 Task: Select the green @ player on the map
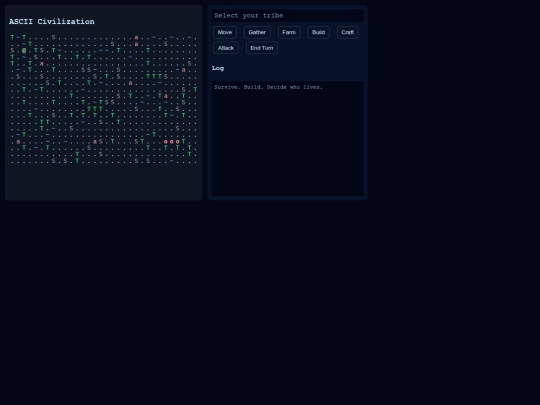pyautogui.click(x=24, y=51)
